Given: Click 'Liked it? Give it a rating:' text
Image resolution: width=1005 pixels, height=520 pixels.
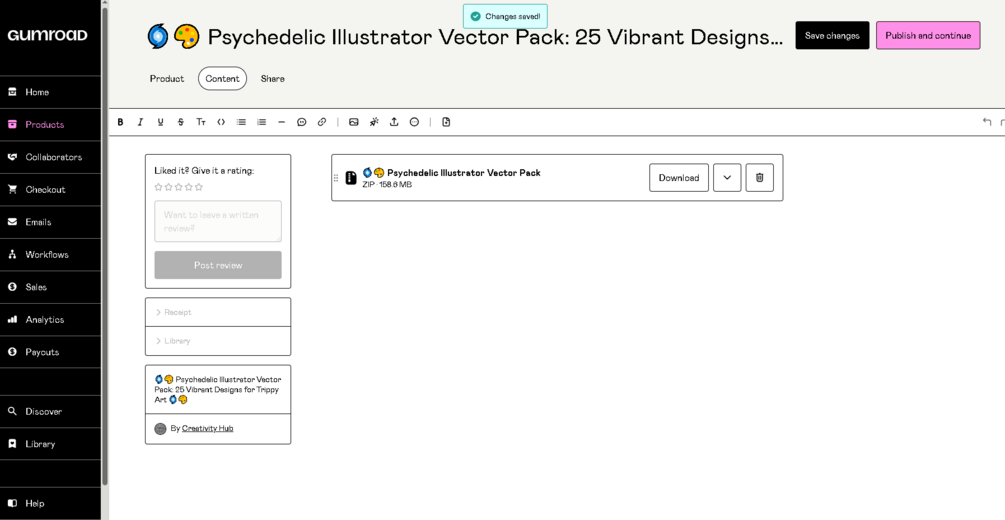Looking at the screenshot, I should (204, 171).
